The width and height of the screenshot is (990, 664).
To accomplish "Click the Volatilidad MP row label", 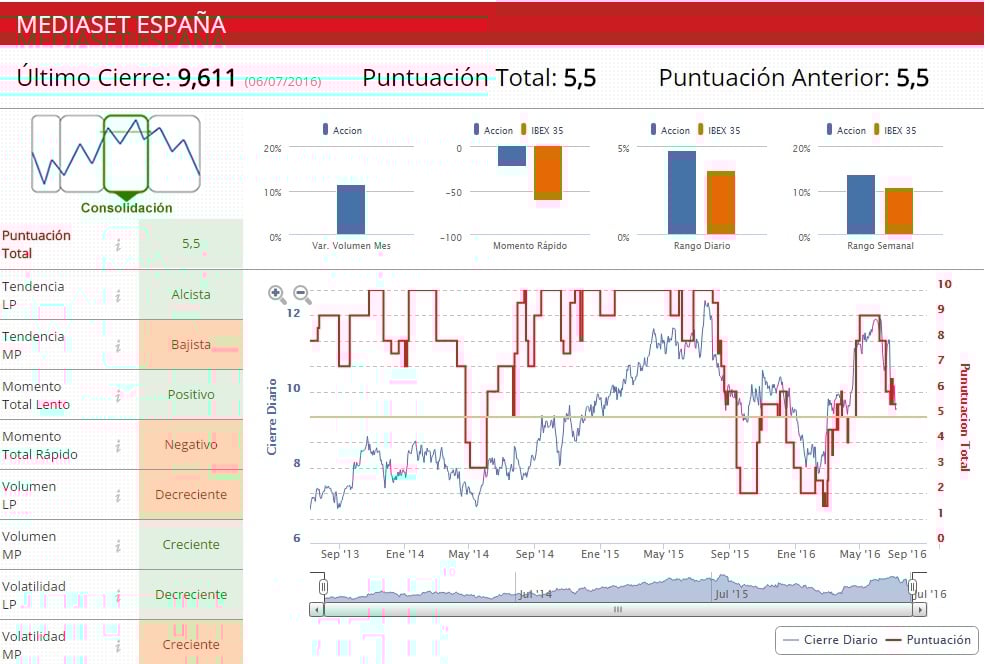I will (33, 646).
